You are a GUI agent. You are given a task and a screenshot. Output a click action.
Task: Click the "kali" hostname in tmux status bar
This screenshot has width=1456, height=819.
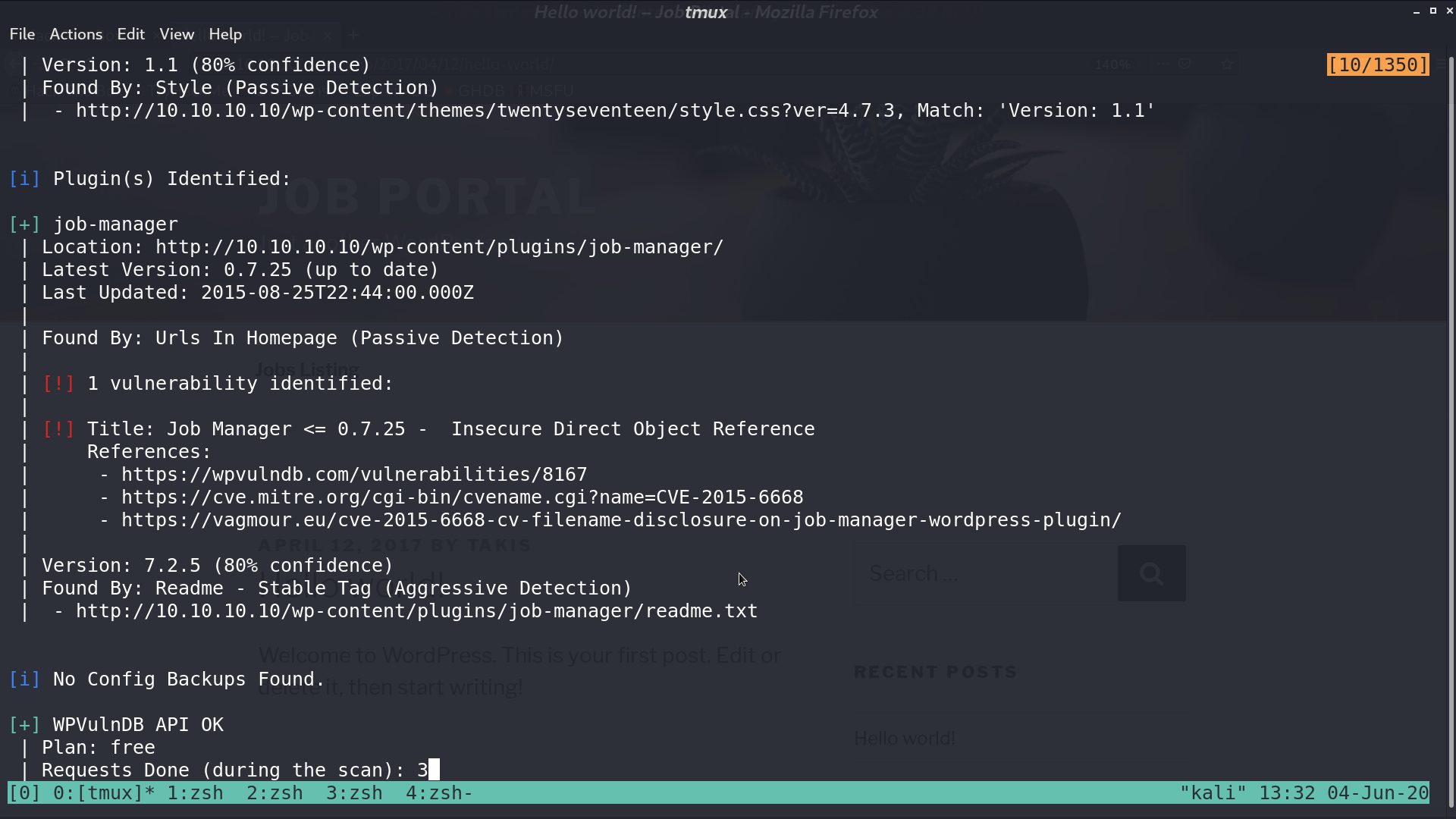click(1213, 792)
